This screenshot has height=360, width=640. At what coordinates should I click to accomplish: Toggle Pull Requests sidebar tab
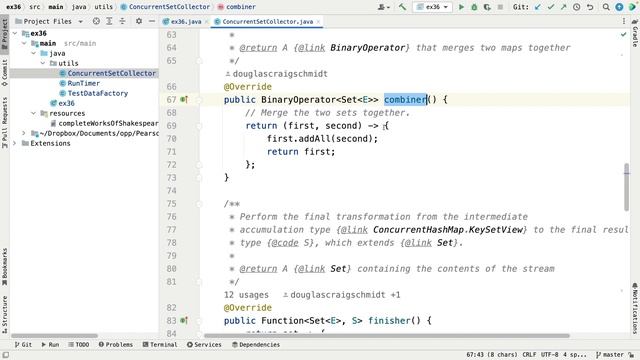point(4,122)
